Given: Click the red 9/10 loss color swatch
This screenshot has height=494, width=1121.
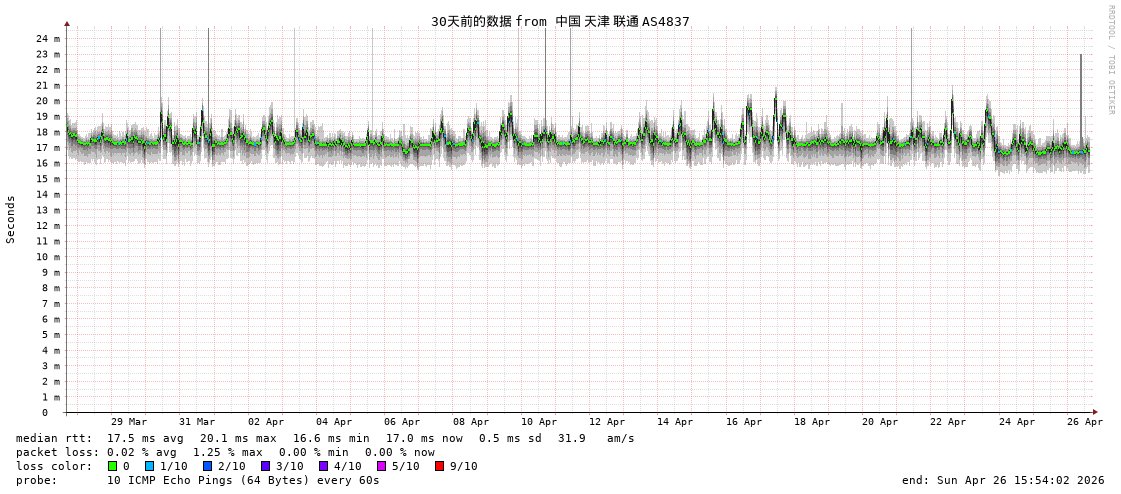Looking at the screenshot, I should pos(439,466).
